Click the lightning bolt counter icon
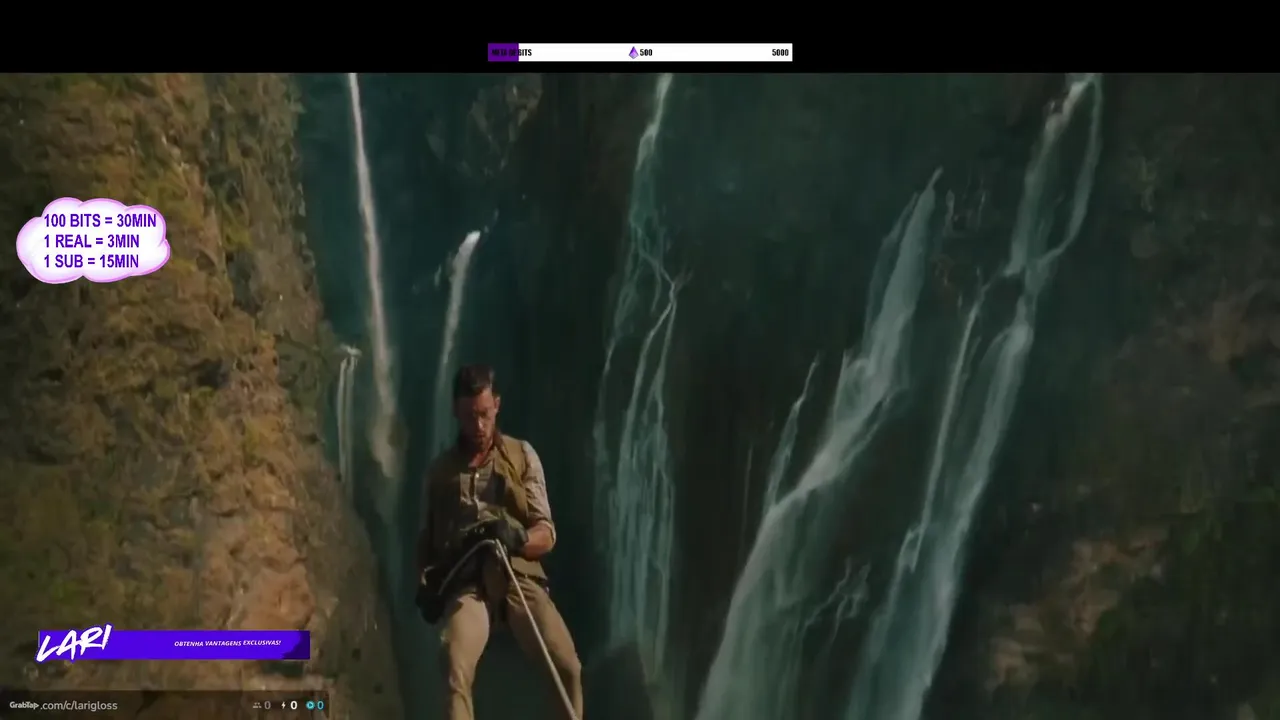The image size is (1280, 720). [284, 706]
